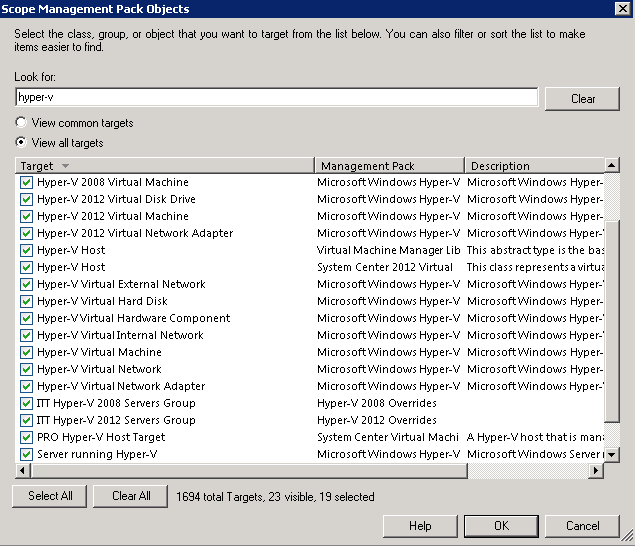
Task: Sort by Description column header
Action: point(535,166)
